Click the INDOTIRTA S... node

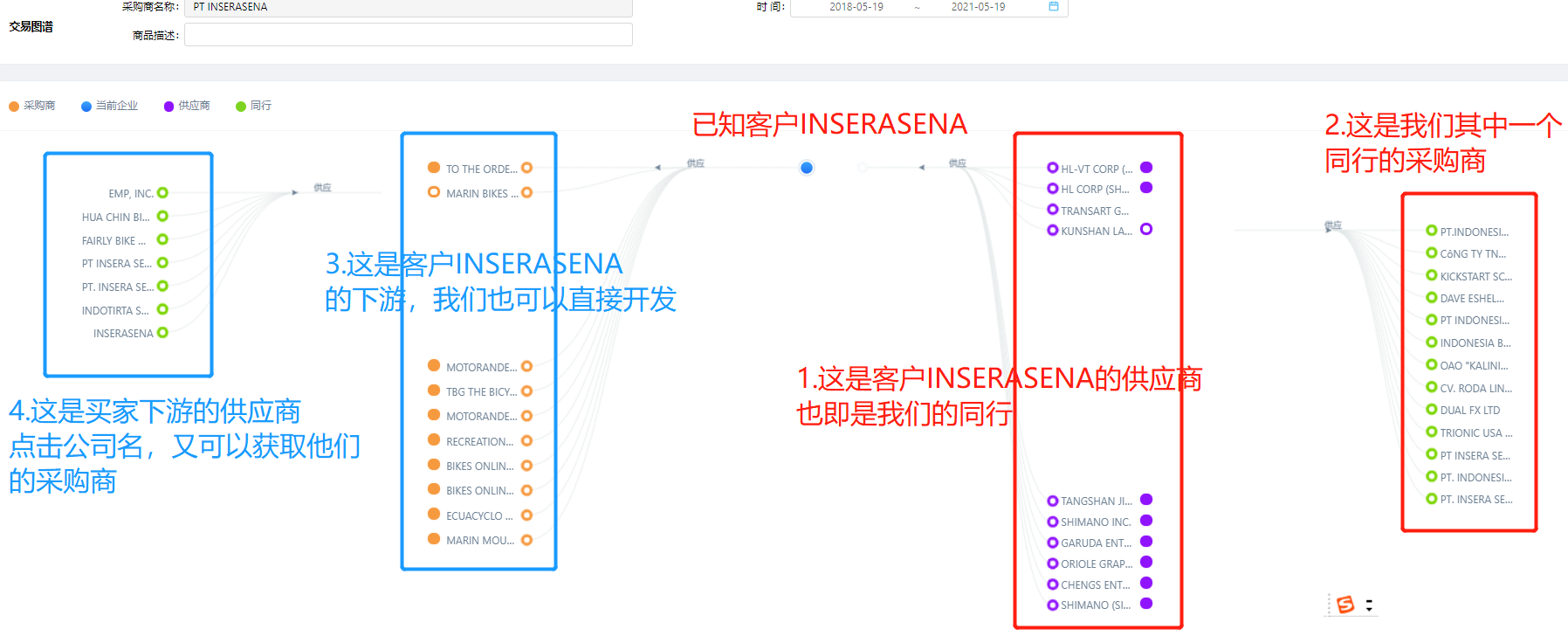click(162, 309)
